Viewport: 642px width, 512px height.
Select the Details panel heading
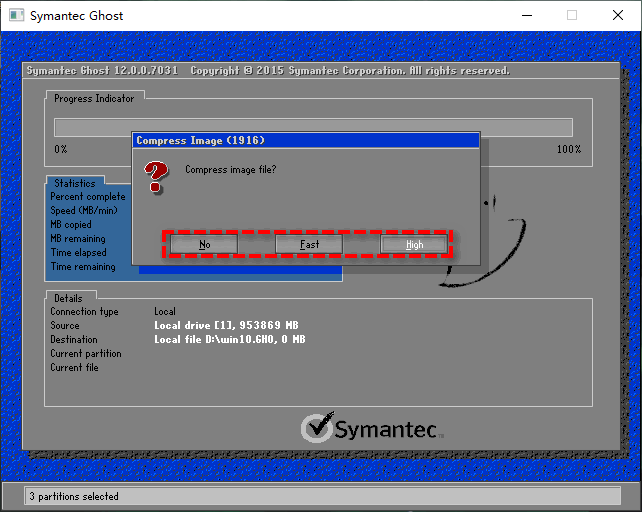[69, 298]
